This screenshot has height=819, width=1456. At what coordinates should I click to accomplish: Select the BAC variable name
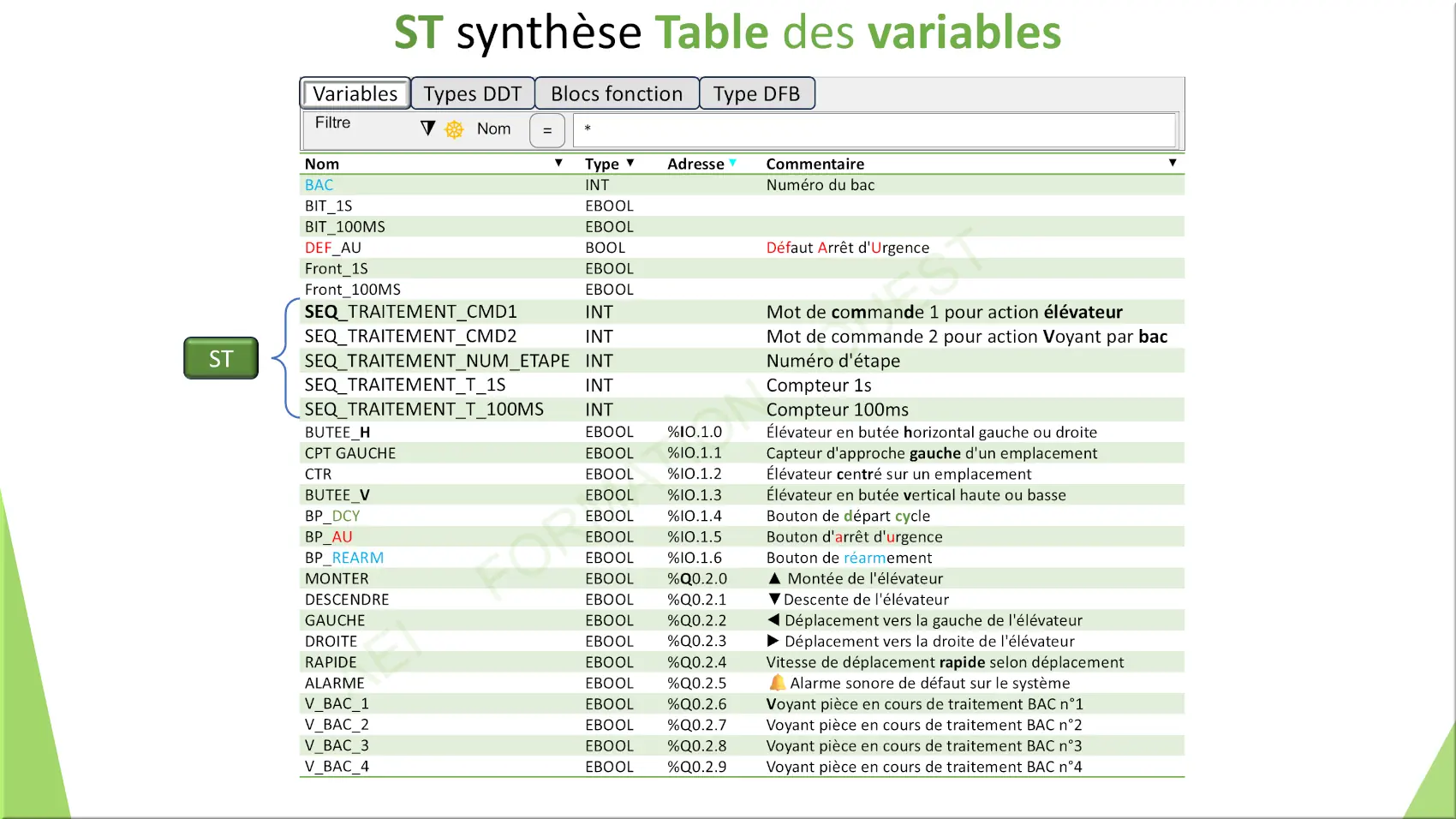pyautogui.click(x=319, y=185)
